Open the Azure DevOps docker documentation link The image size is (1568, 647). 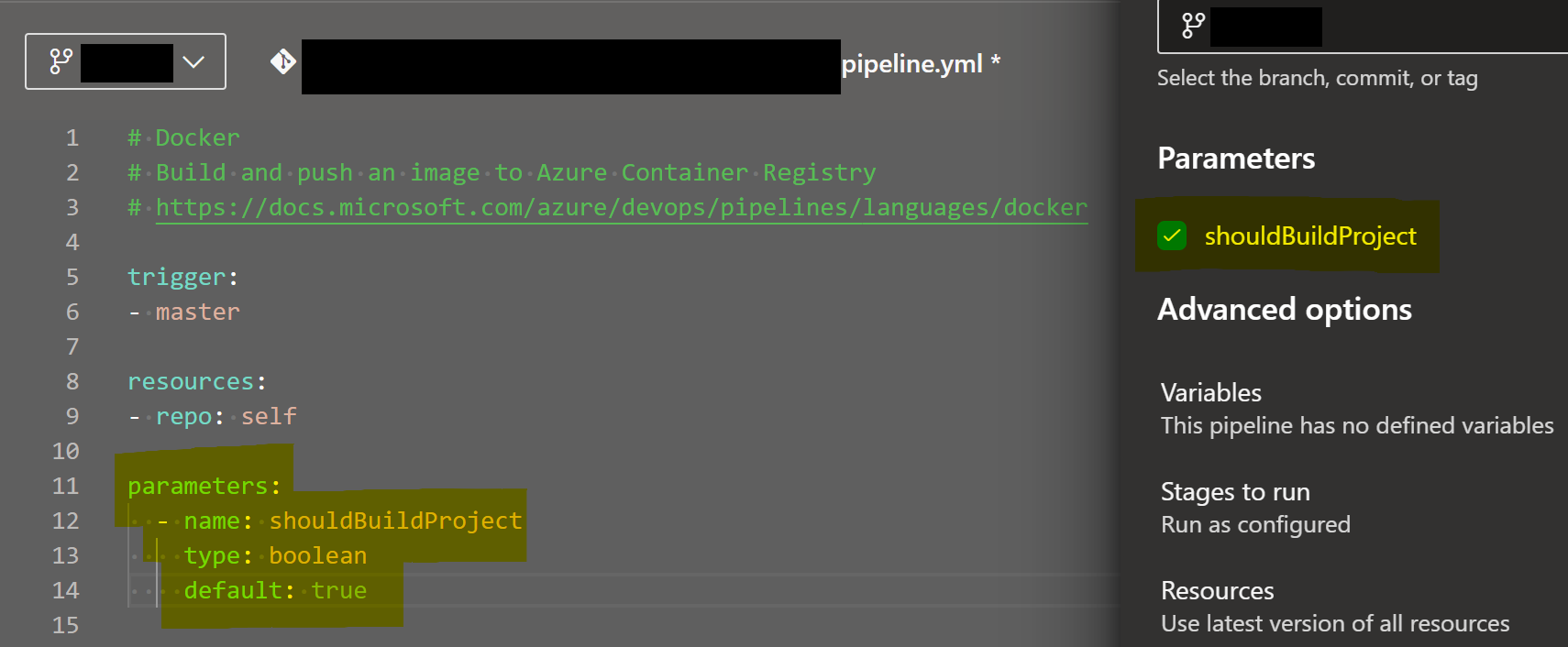[x=622, y=207]
